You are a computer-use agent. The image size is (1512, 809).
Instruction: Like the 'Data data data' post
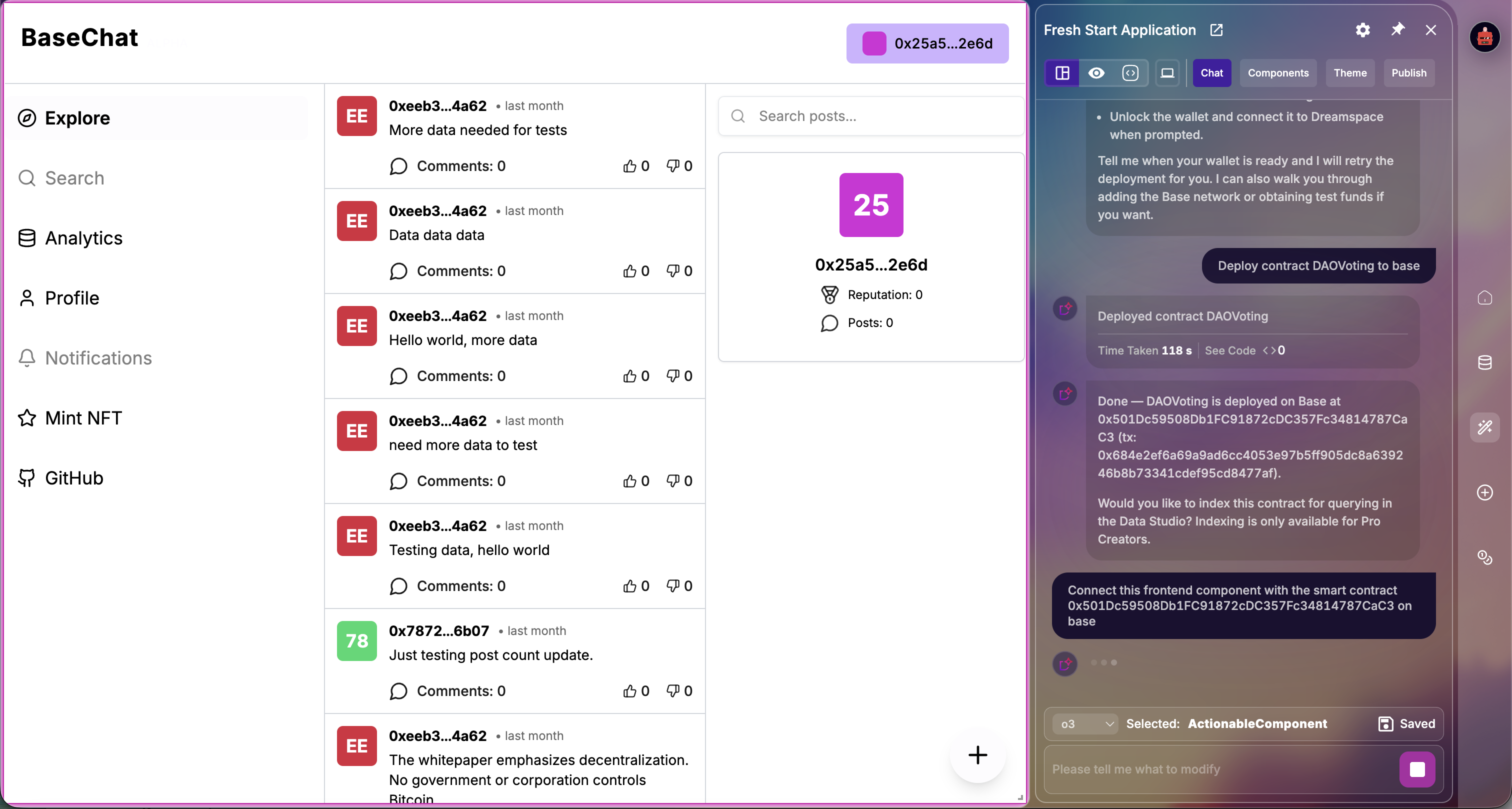click(630, 270)
